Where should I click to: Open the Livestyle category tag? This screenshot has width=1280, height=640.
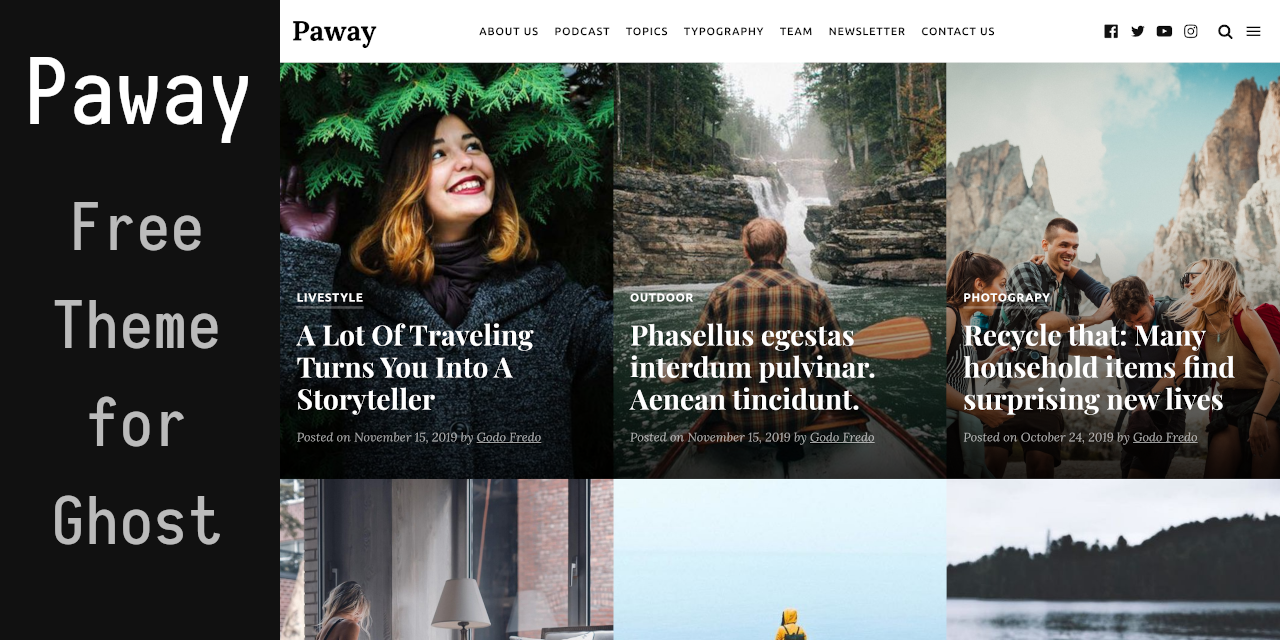[x=330, y=298]
